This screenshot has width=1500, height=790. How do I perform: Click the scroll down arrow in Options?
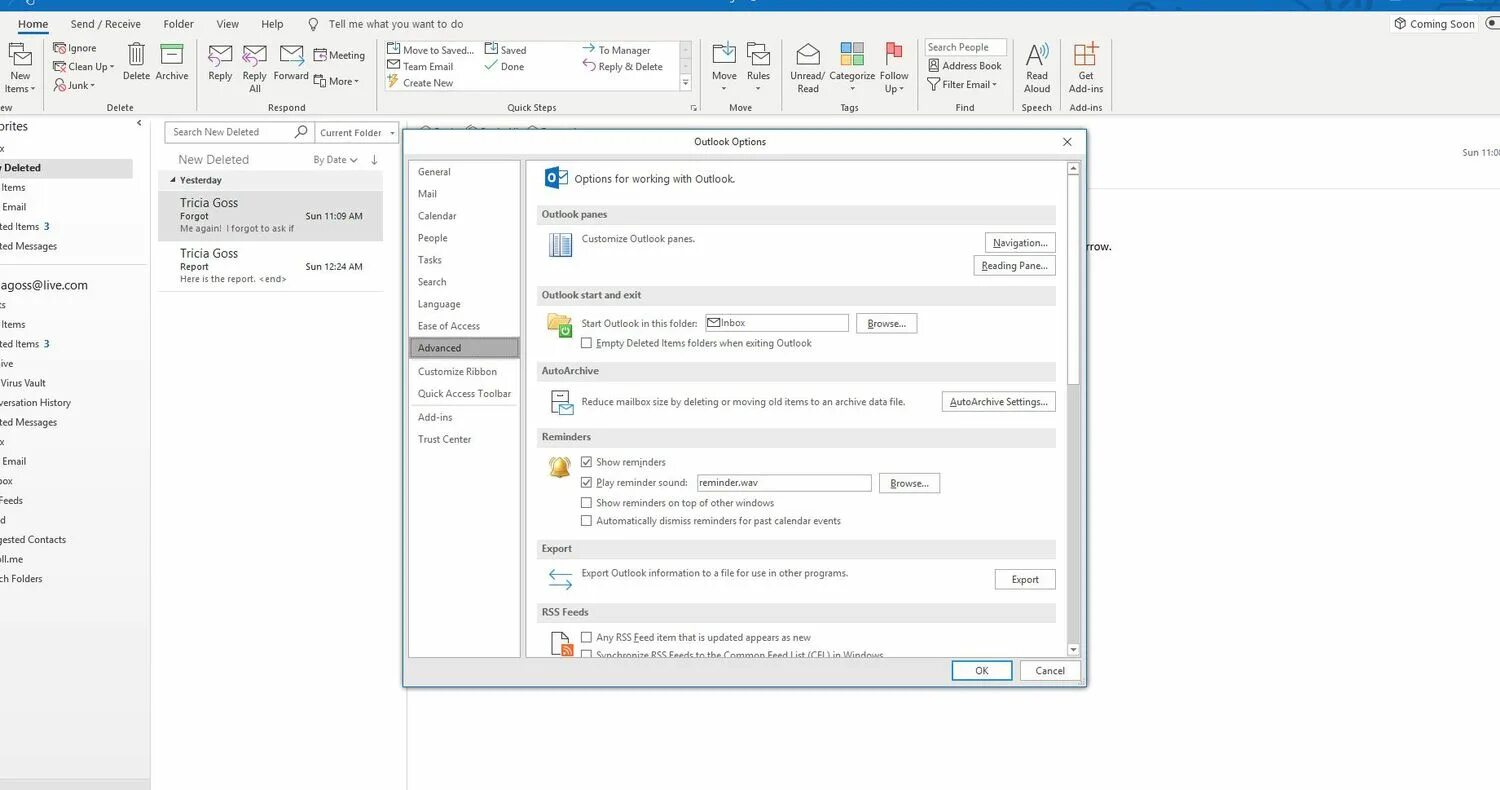1074,650
